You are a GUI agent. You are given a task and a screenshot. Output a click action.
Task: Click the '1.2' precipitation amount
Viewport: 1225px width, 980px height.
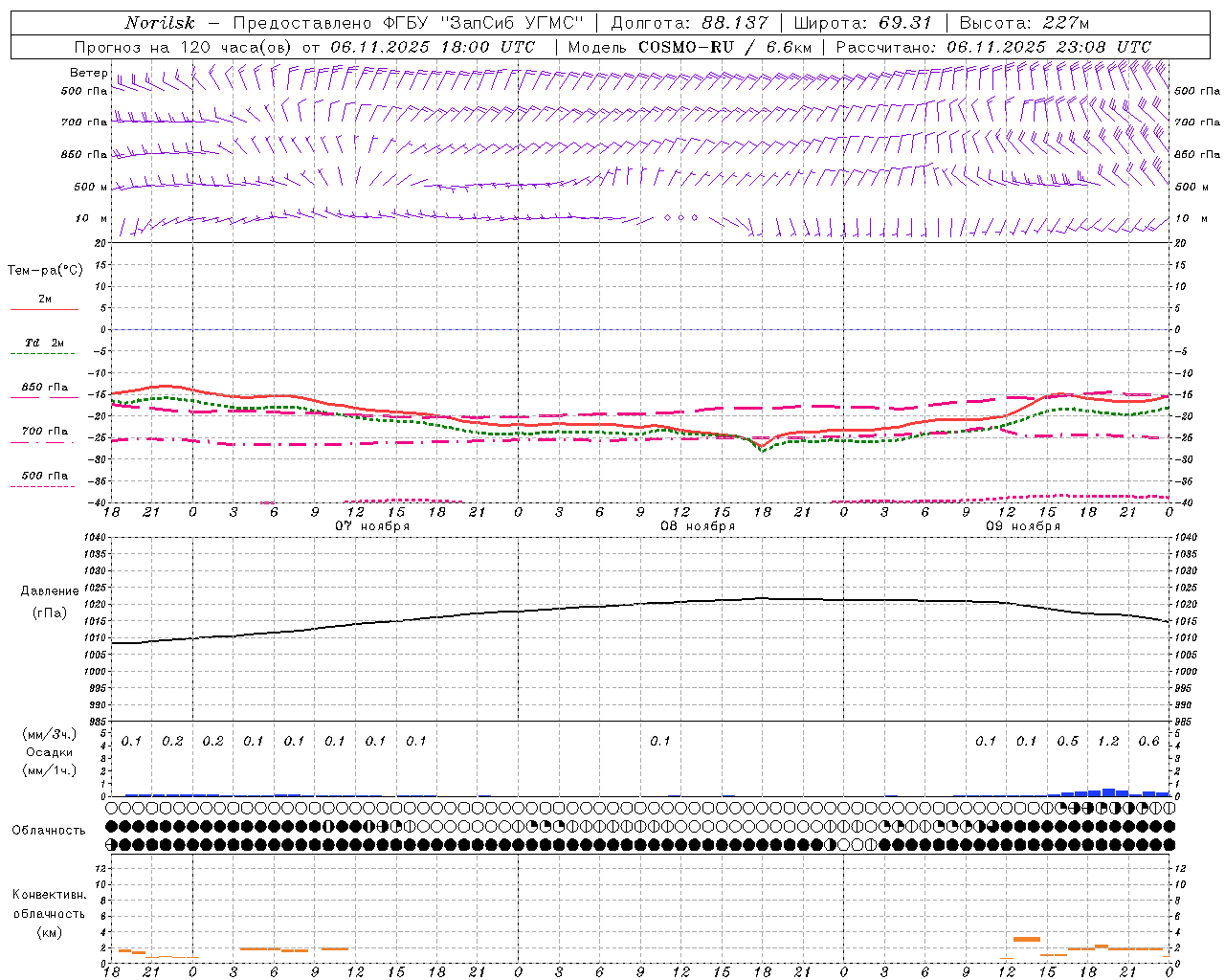click(1108, 741)
